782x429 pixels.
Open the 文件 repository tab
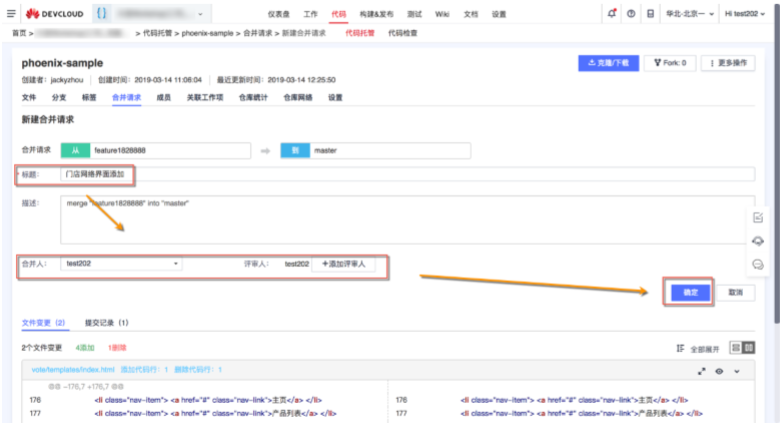(x=29, y=97)
